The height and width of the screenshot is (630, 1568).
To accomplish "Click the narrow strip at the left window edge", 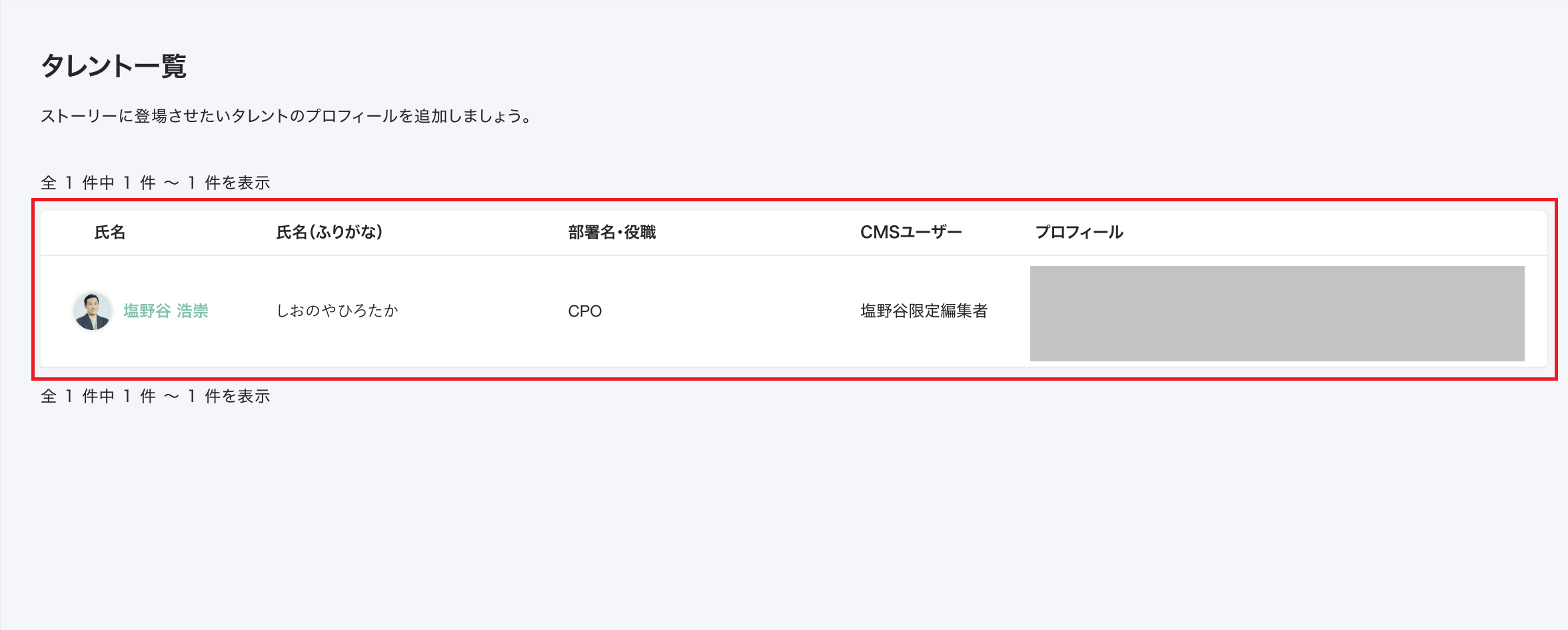I will click(x=1, y=315).
